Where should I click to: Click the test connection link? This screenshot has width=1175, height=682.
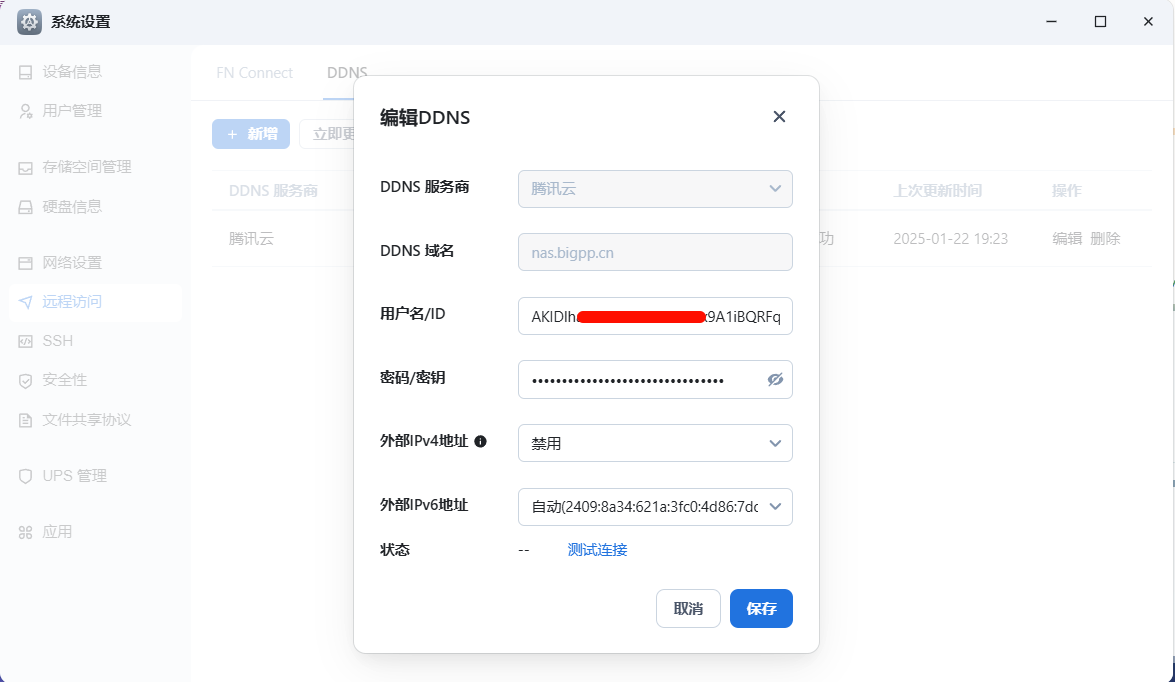pos(597,549)
